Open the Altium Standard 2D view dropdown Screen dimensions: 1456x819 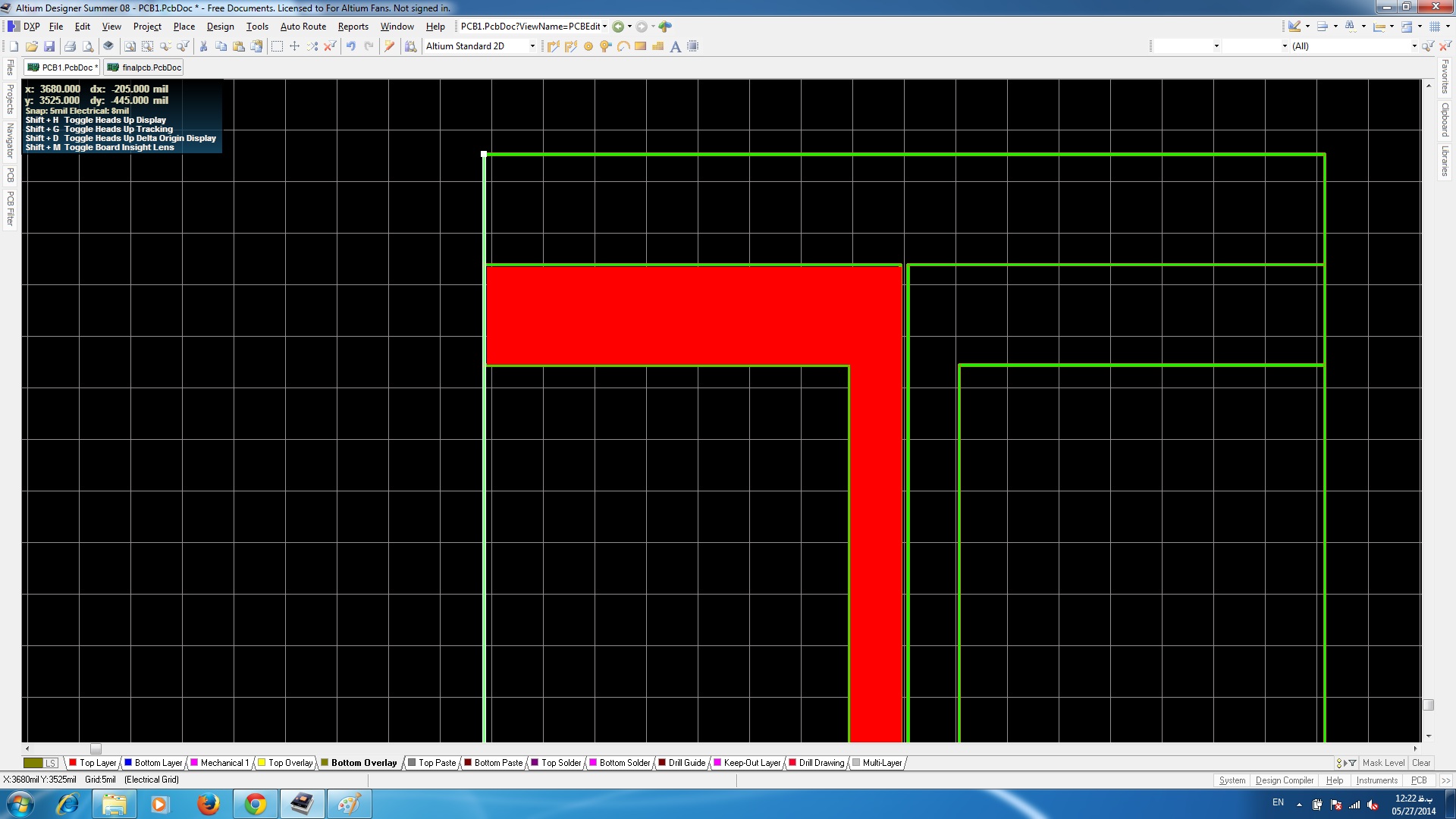532,46
